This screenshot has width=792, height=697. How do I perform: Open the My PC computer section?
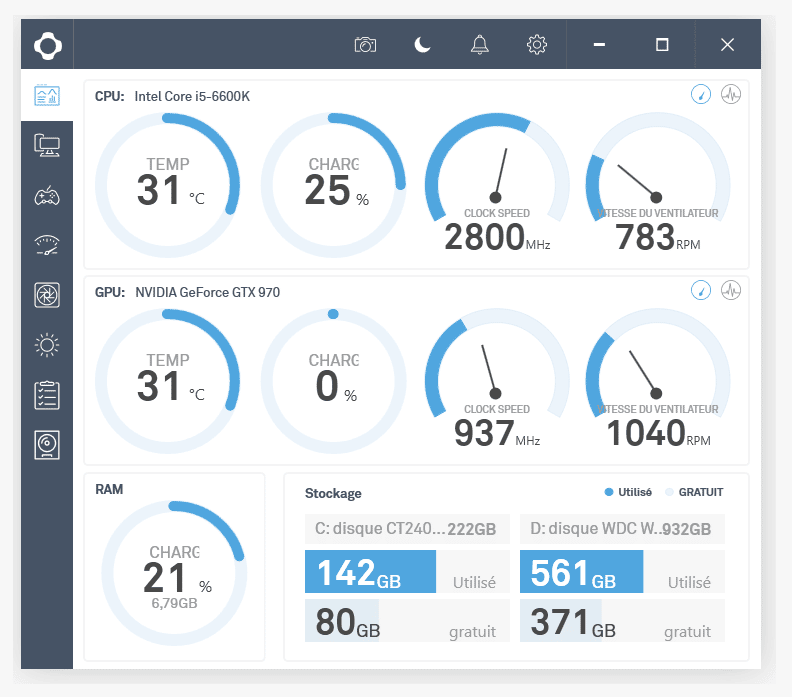click(47, 146)
